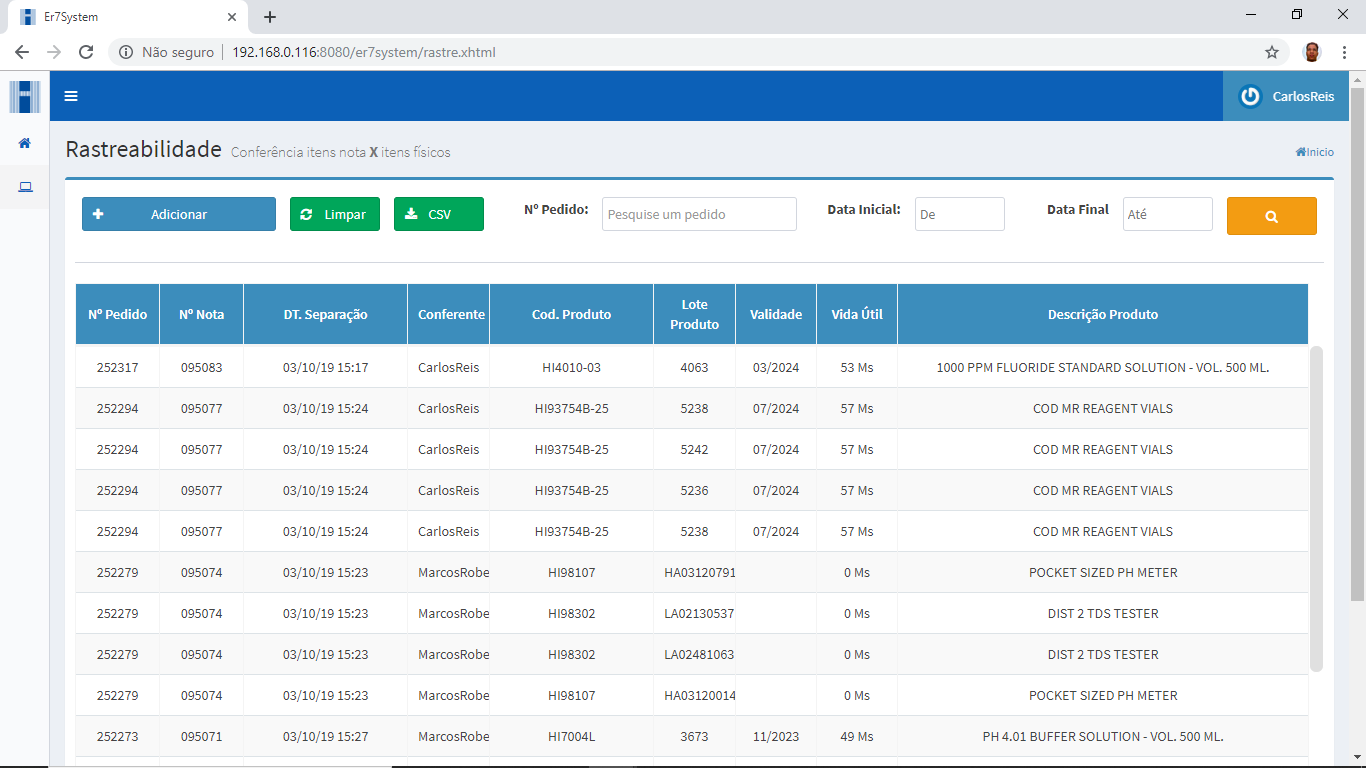Click the Er7System logo in sidebar
The height and width of the screenshot is (768, 1366).
pyautogui.click(x=25, y=97)
